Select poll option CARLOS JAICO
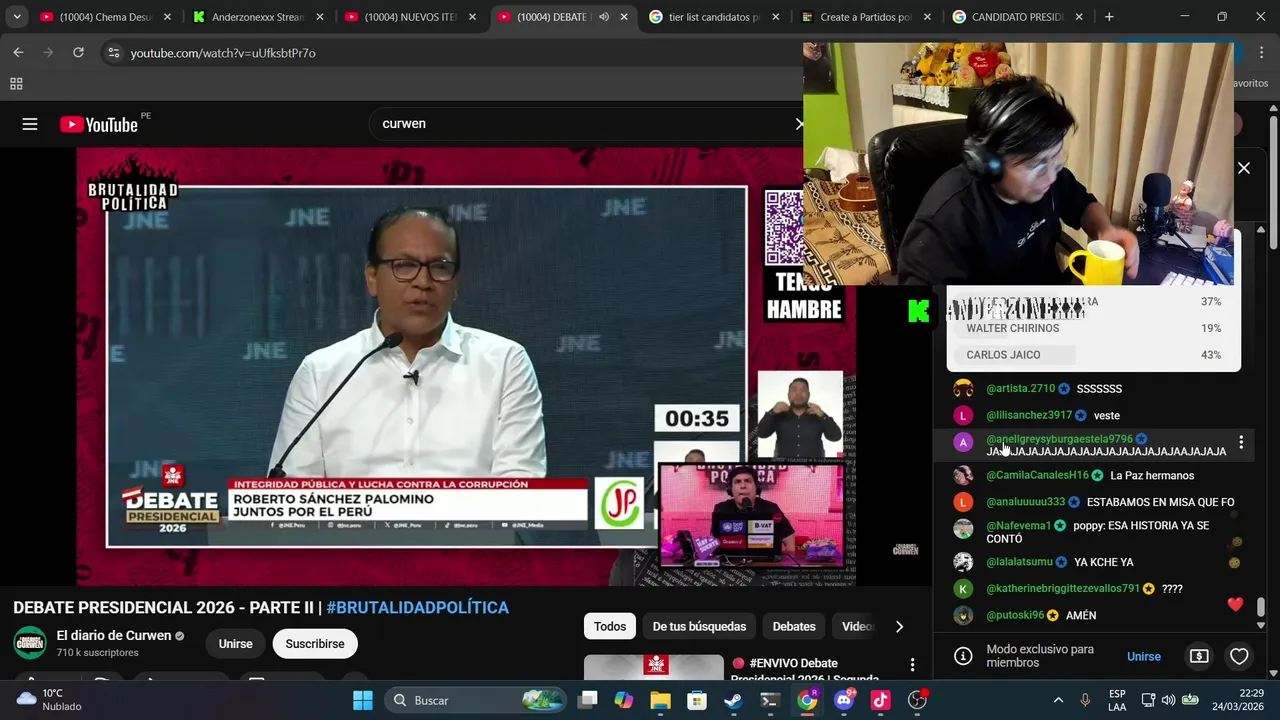 1093,355
